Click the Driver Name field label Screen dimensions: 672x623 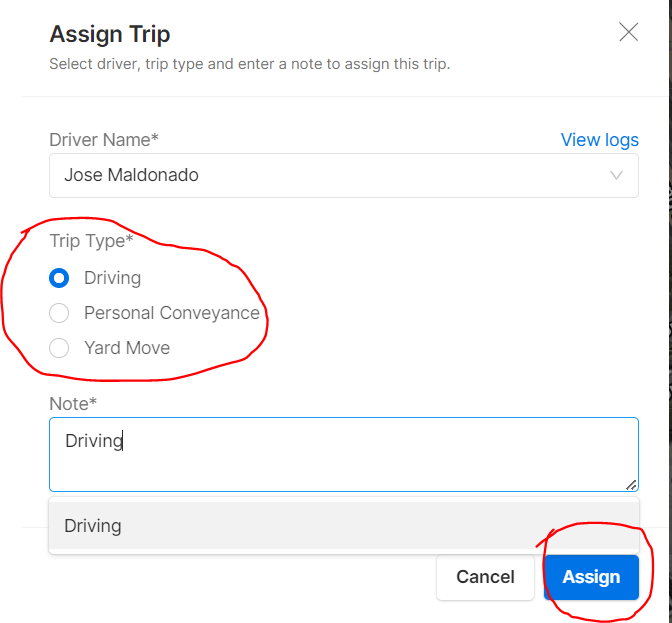pyautogui.click(x=104, y=140)
